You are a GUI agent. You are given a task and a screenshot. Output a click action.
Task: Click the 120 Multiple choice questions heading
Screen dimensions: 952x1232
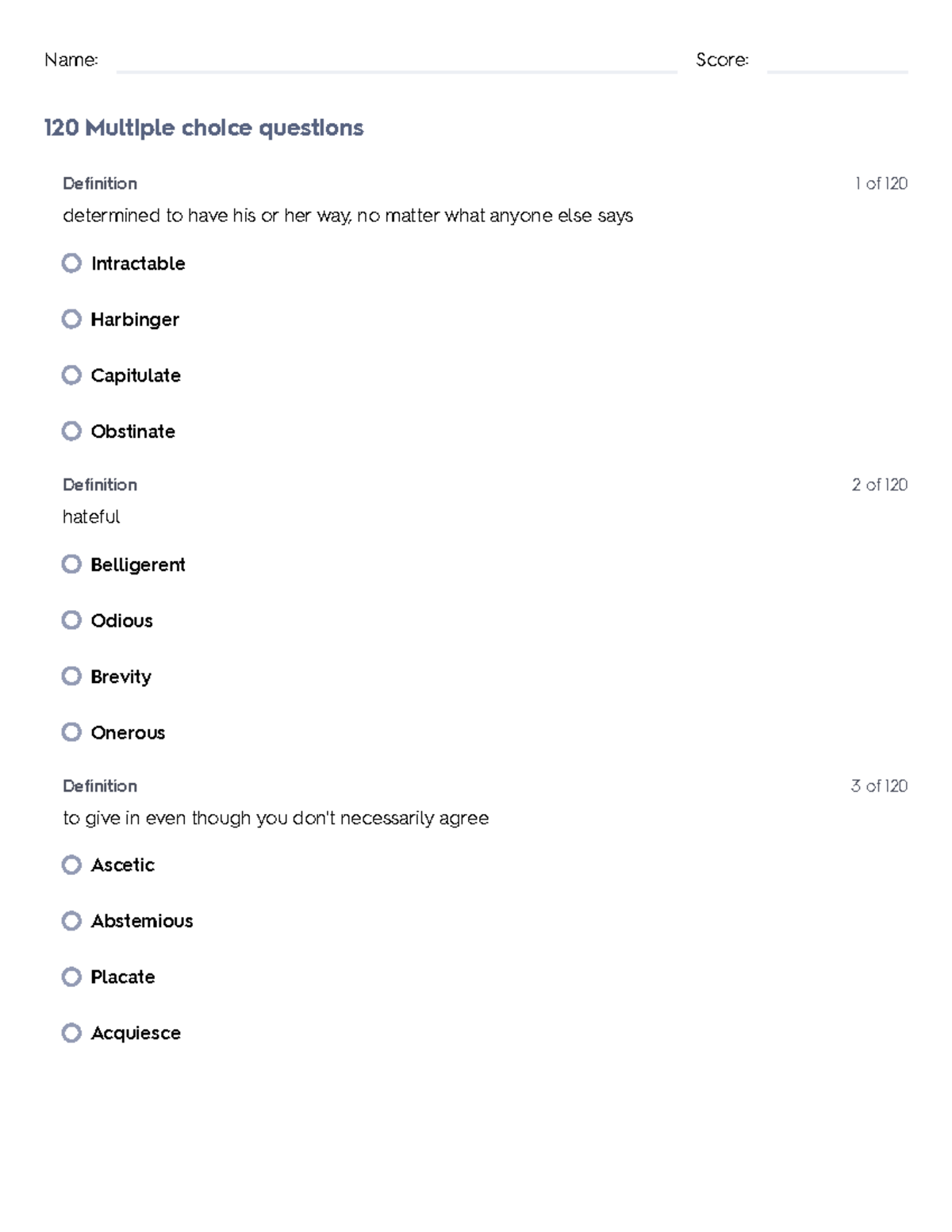204,128
